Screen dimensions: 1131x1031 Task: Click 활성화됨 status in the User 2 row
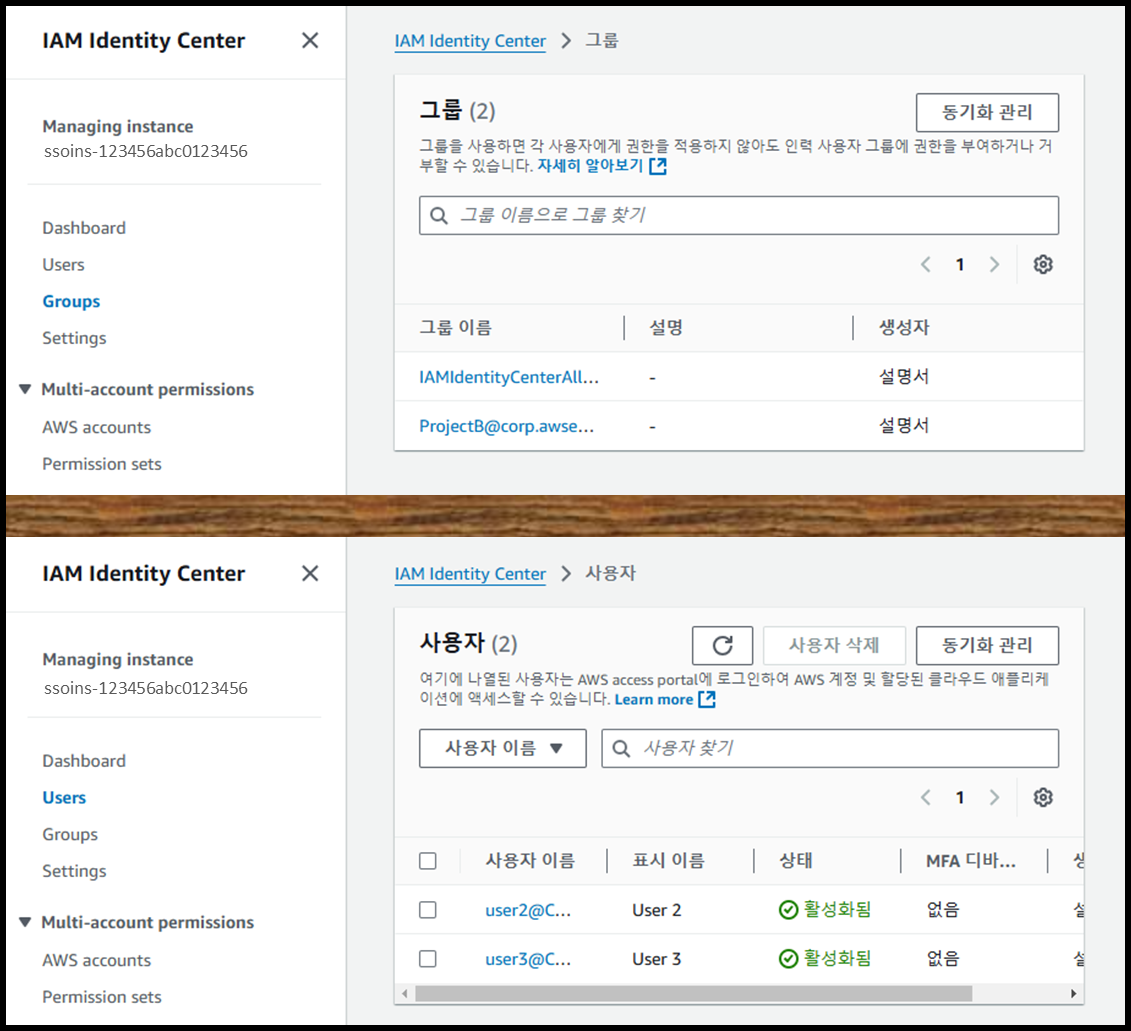(x=825, y=910)
